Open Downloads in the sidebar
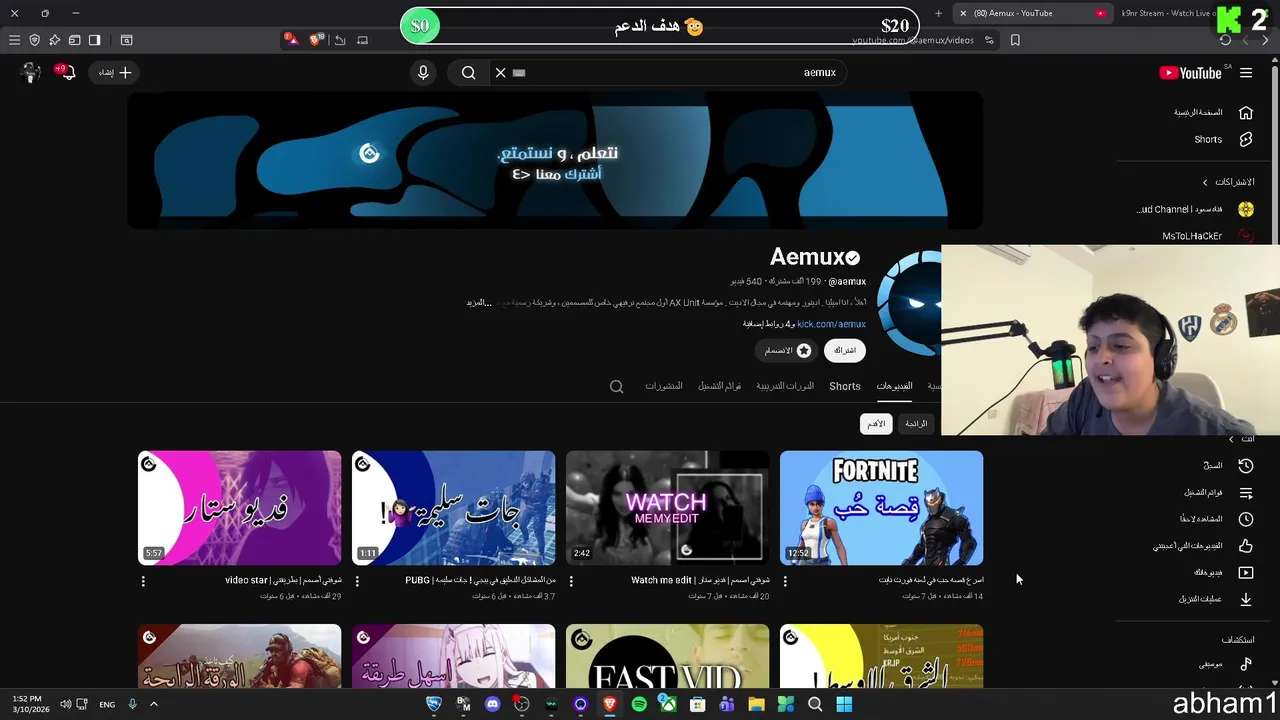Image resolution: width=1280 pixels, height=720 pixels. [1215, 599]
